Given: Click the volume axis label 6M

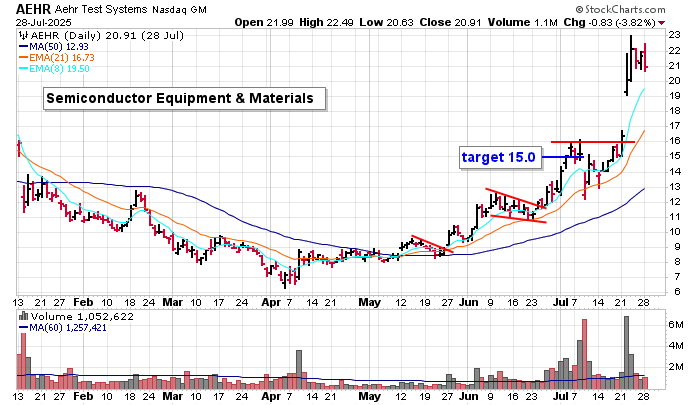Looking at the screenshot, I should (676, 325).
